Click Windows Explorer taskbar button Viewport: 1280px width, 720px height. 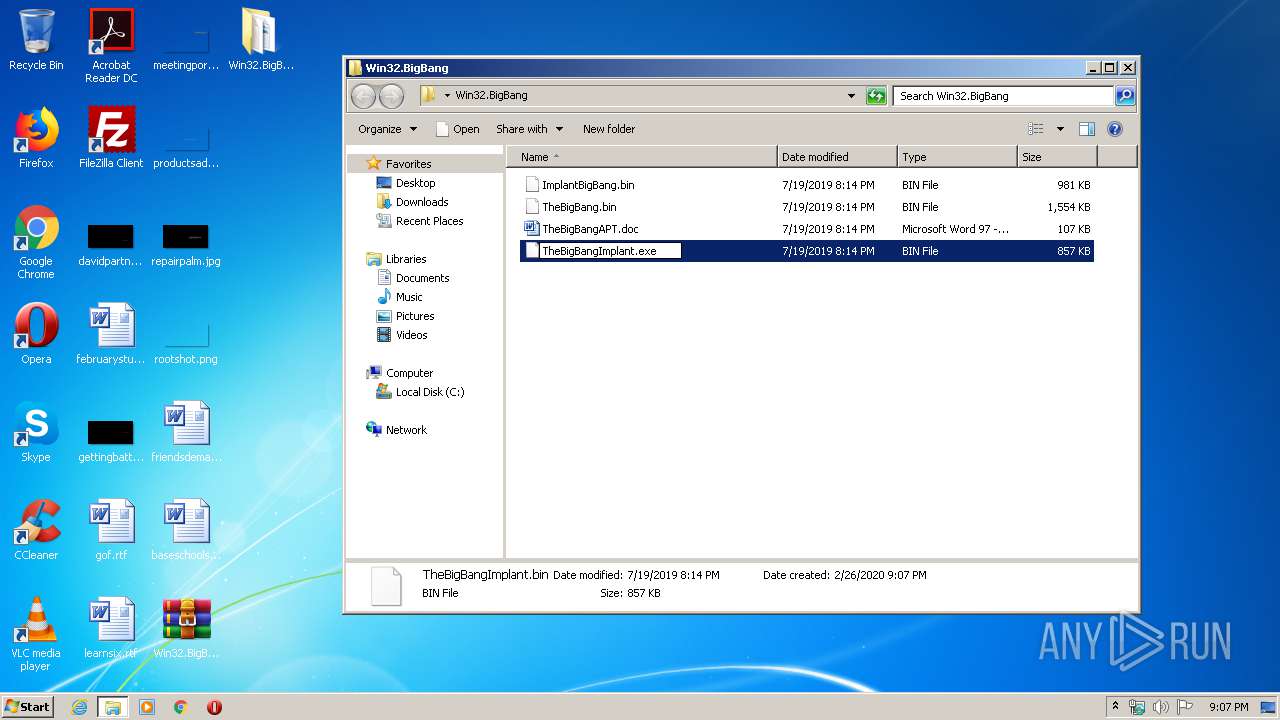[x=113, y=707]
